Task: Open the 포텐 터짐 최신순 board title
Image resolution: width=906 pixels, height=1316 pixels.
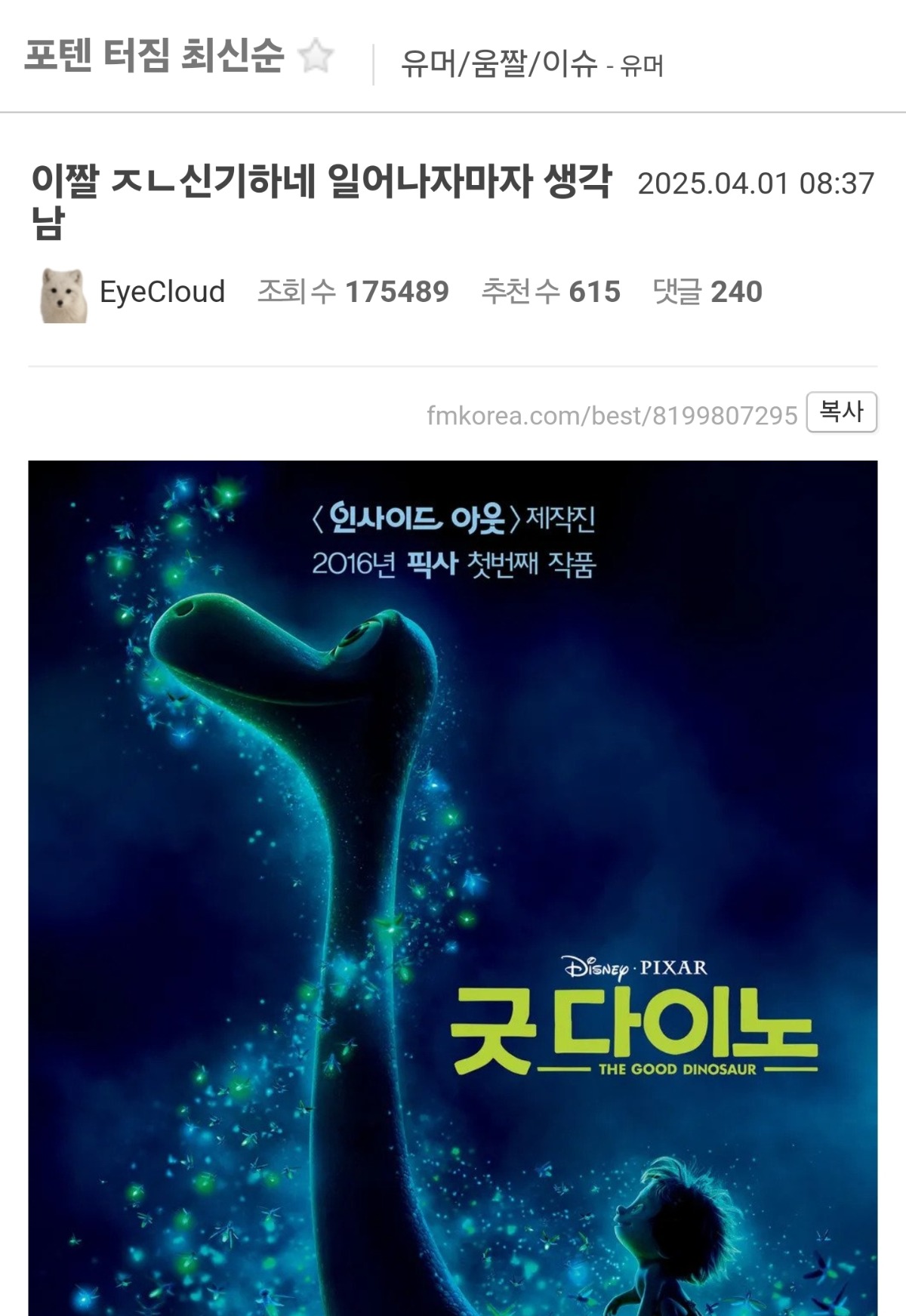Action: point(154,56)
